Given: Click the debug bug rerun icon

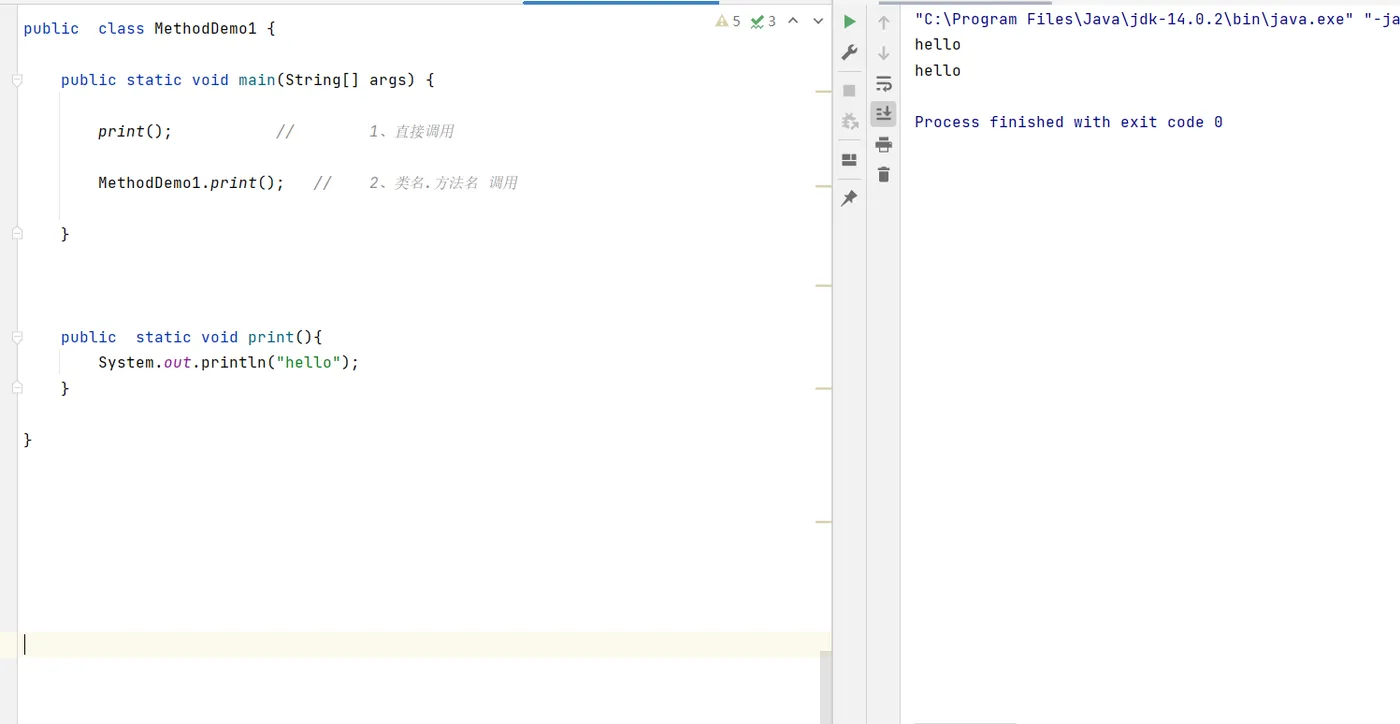Looking at the screenshot, I should click(849, 121).
